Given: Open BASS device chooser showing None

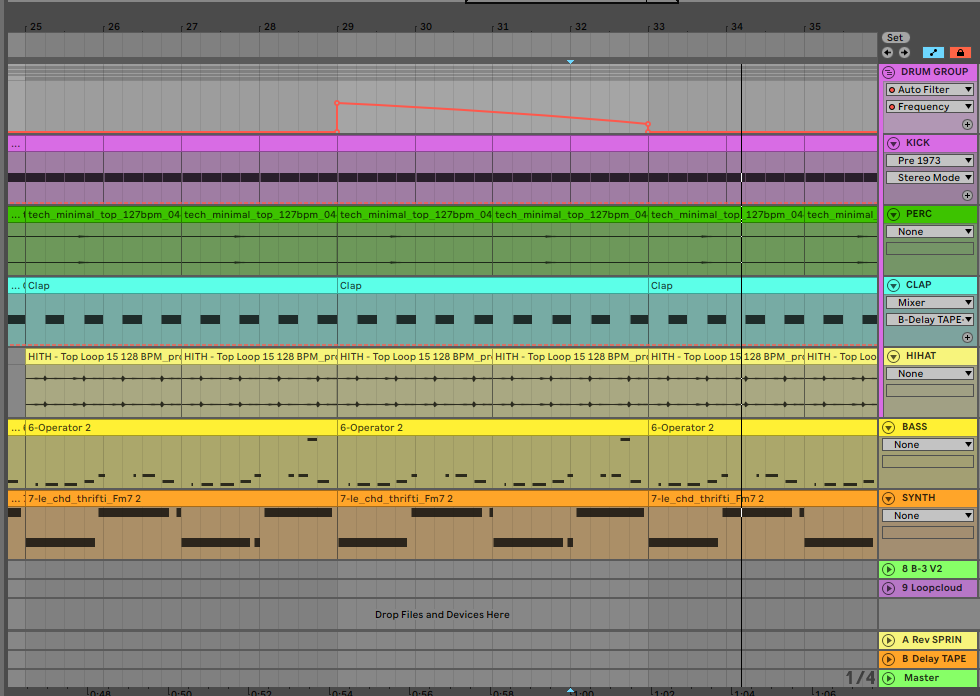Looking at the screenshot, I should tap(928, 445).
